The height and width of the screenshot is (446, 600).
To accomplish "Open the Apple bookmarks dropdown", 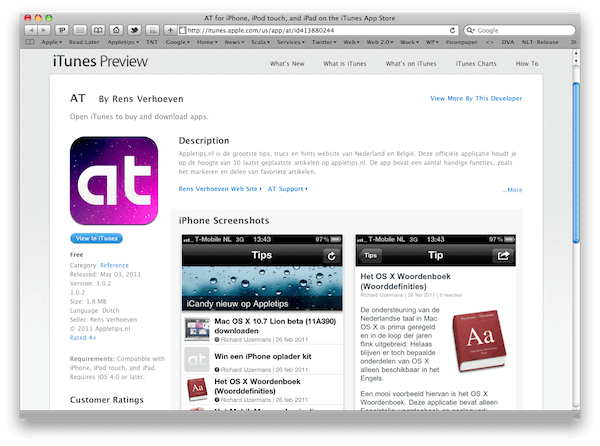I will [x=52, y=42].
